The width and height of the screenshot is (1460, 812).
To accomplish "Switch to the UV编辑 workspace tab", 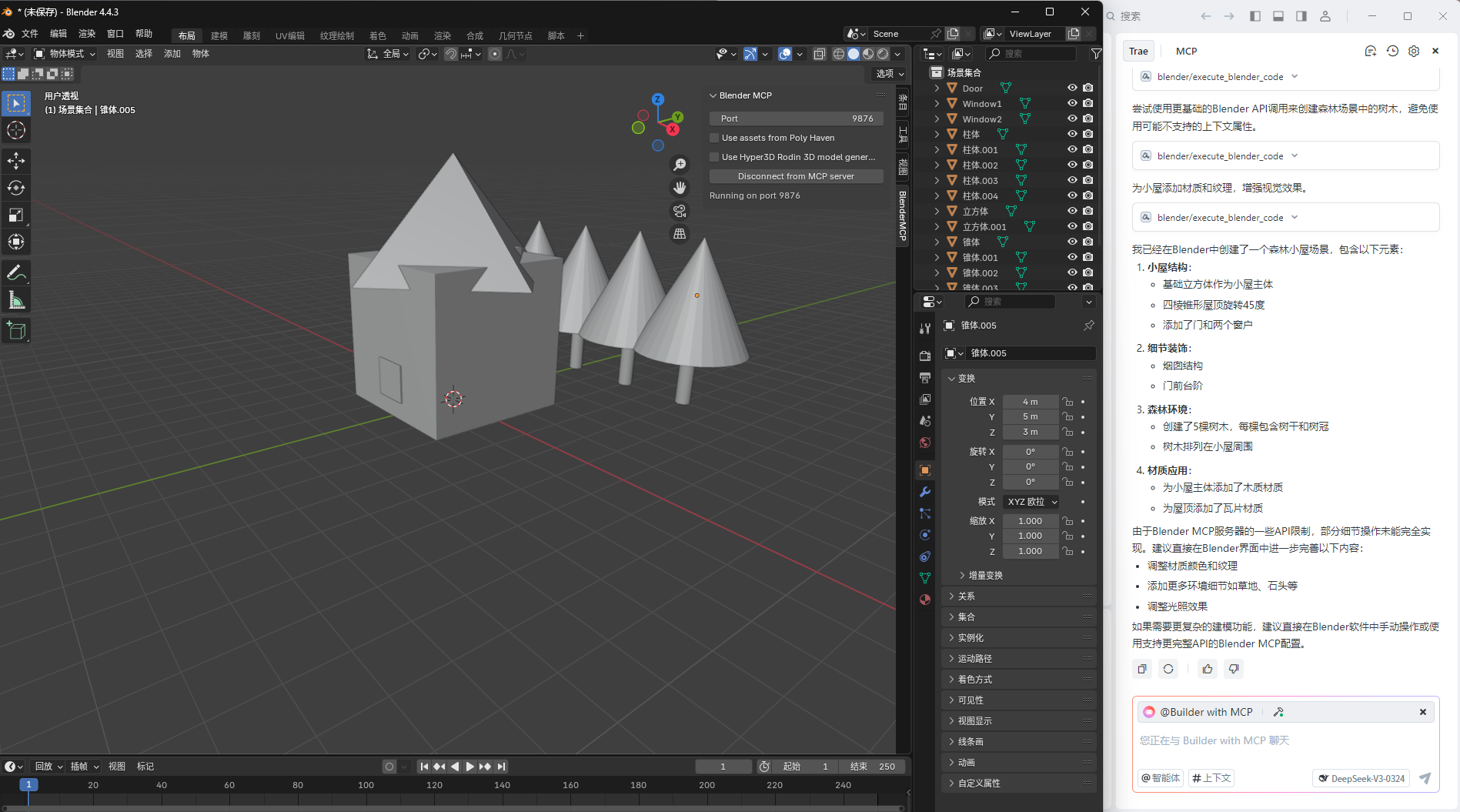I will tap(290, 35).
